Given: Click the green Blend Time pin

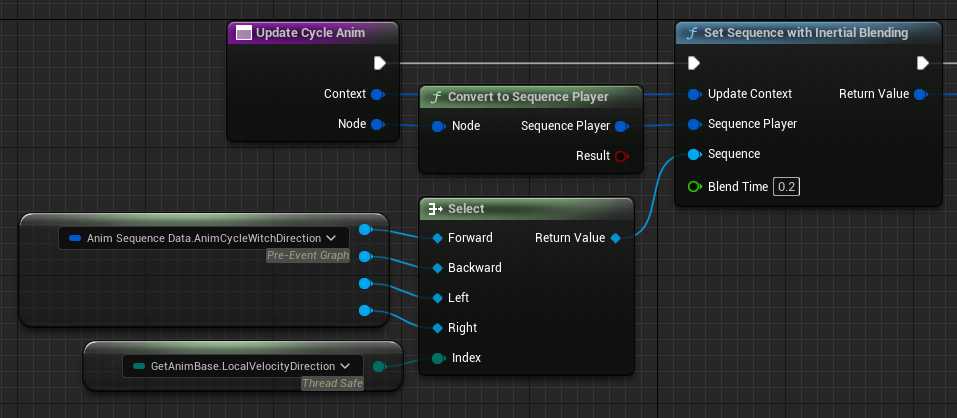Looking at the screenshot, I should [694, 187].
